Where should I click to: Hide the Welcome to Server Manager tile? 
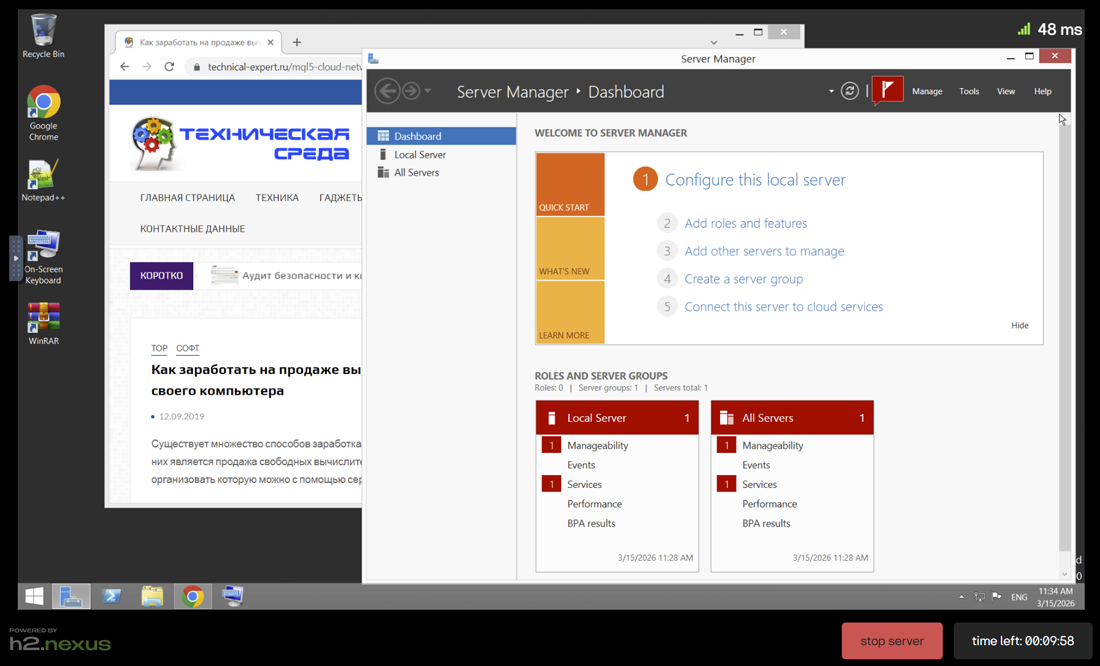tap(1020, 325)
